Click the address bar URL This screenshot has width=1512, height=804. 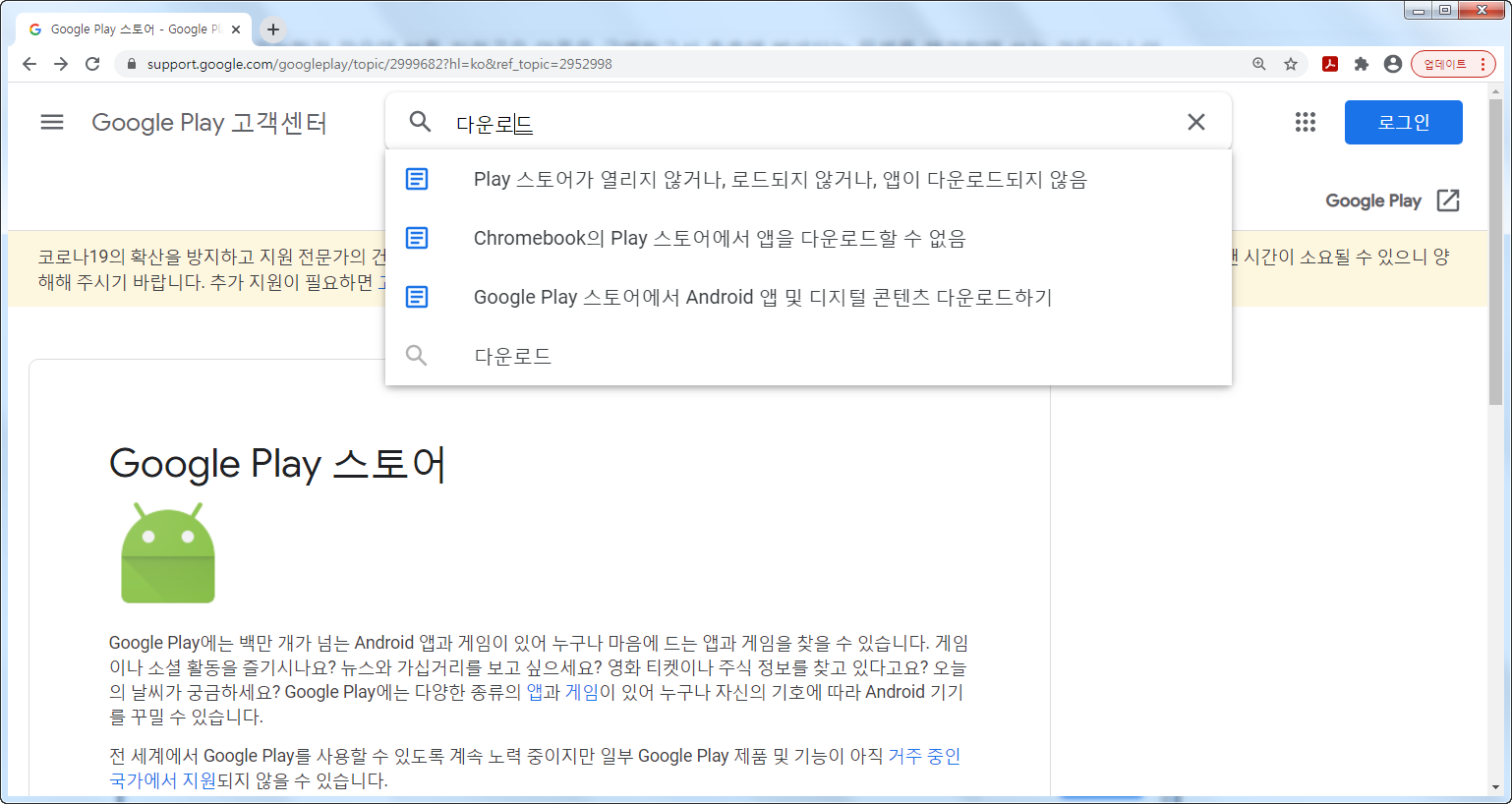379,64
